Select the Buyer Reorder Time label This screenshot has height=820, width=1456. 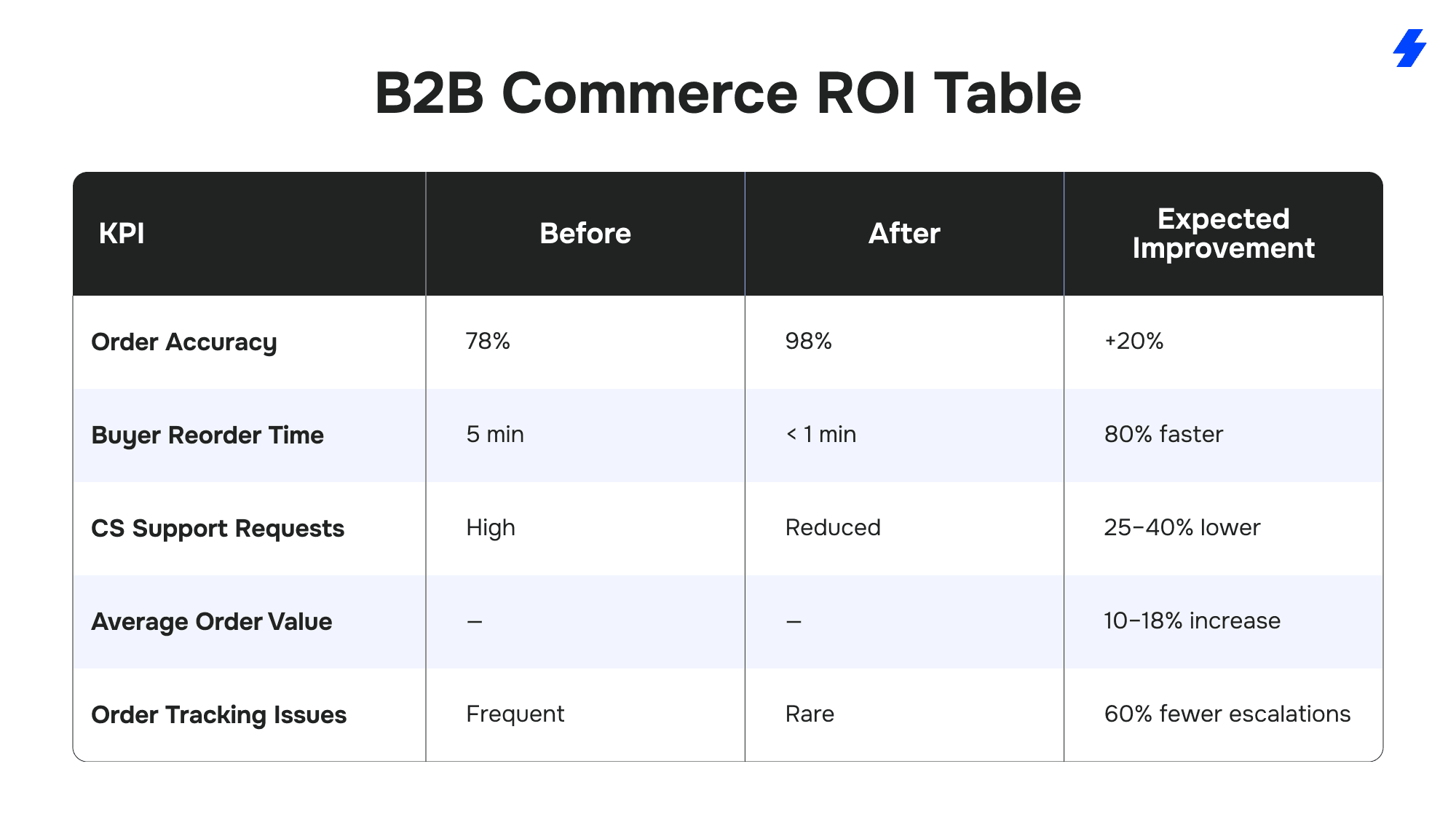[x=207, y=435]
